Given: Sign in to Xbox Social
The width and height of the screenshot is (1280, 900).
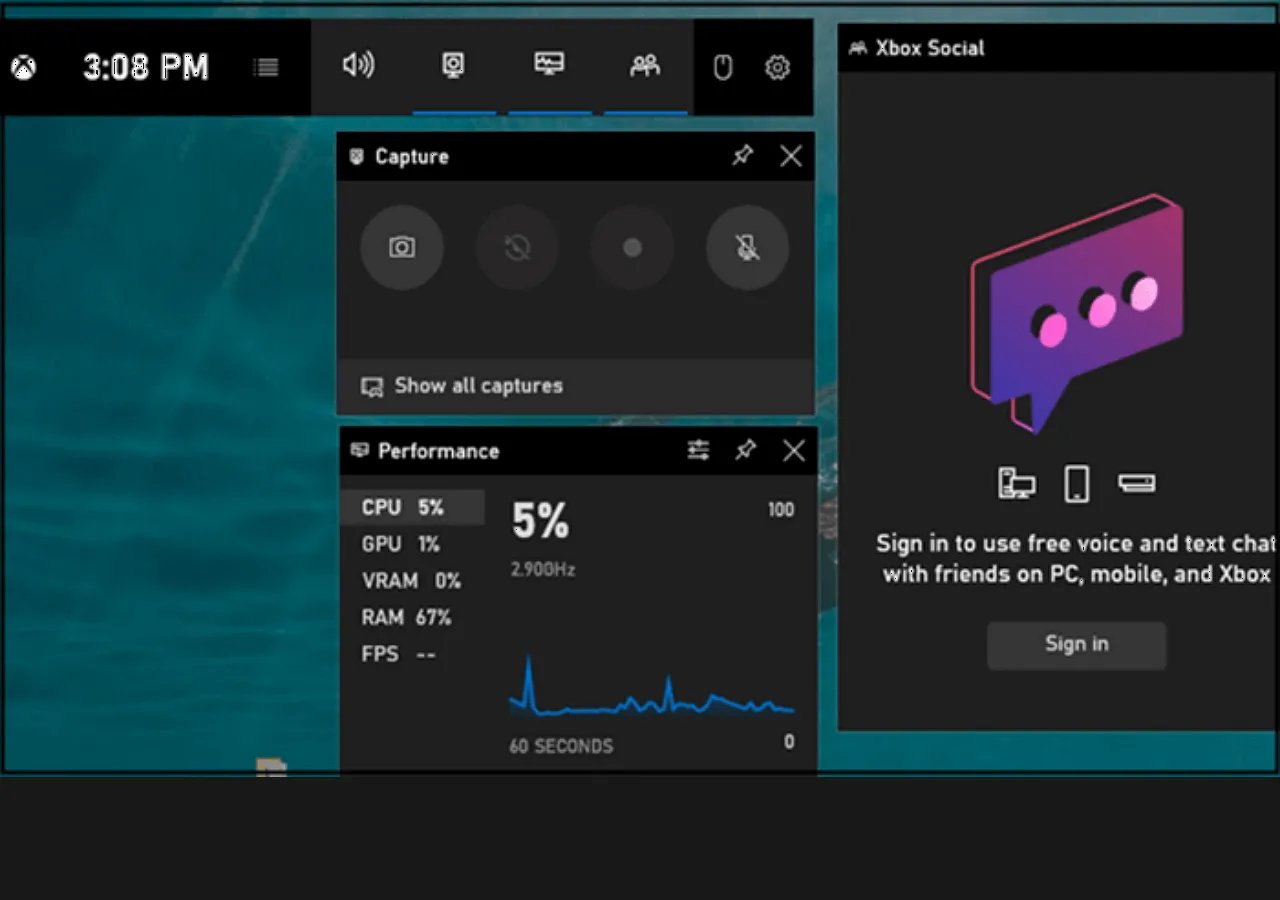Looking at the screenshot, I should tap(1076, 644).
